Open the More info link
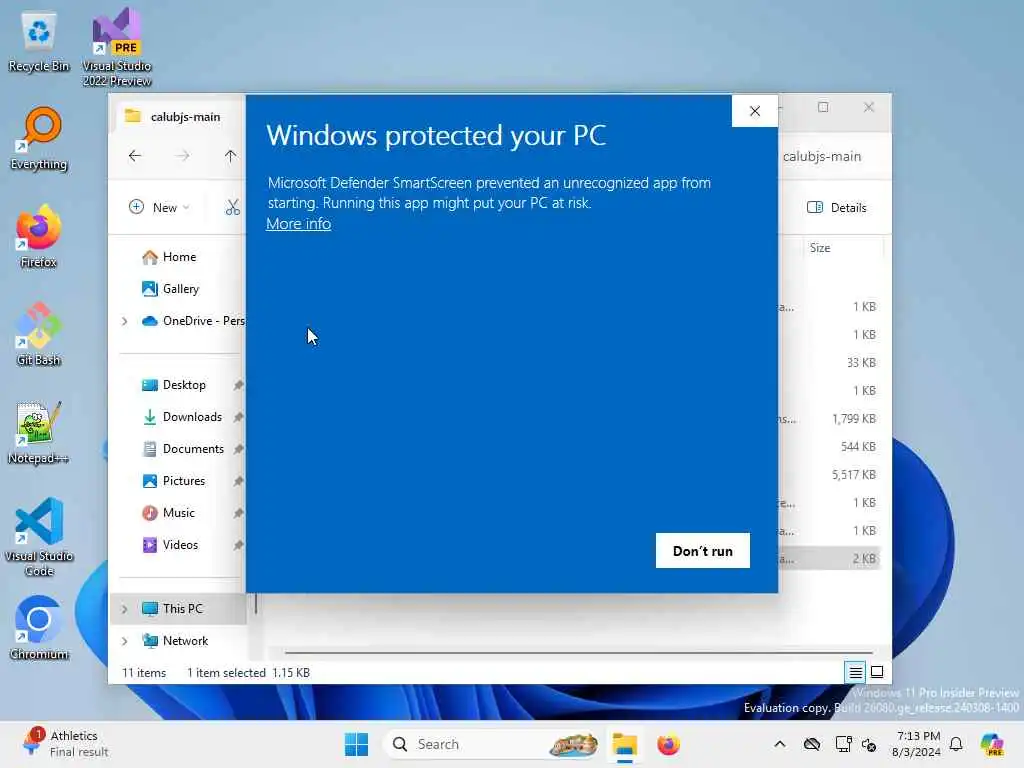 (x=298, y=223)
